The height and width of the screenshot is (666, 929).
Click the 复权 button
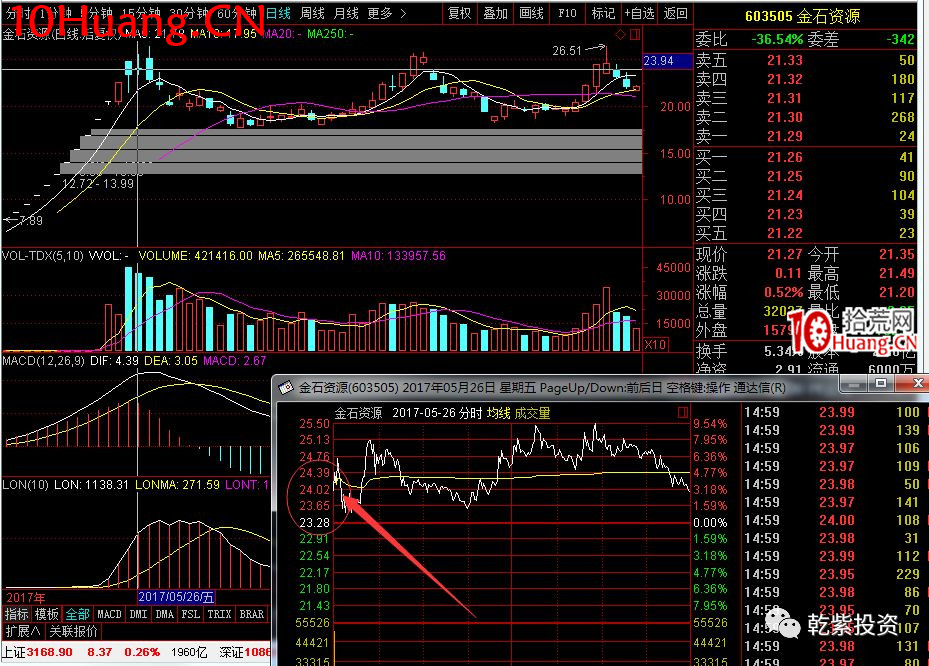(x=460, y=13)
